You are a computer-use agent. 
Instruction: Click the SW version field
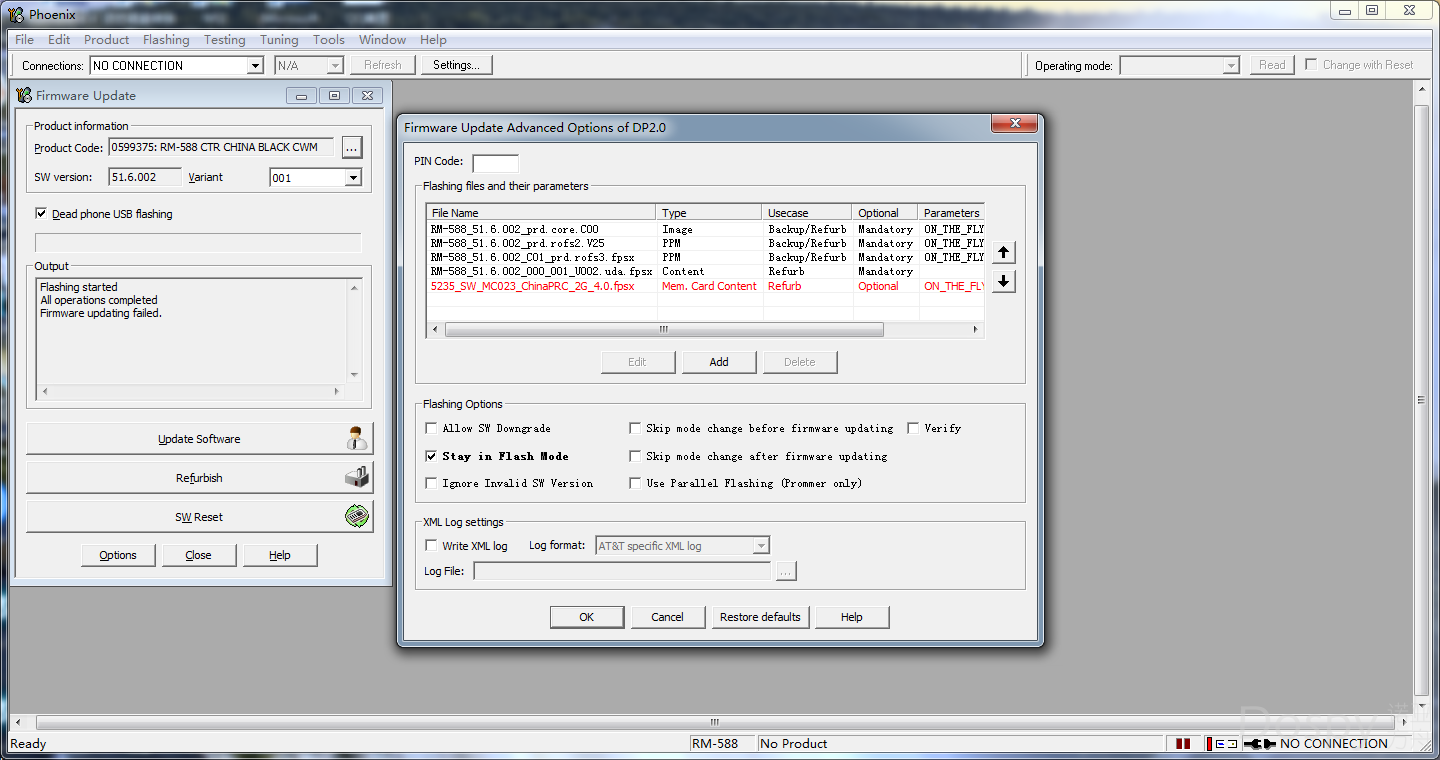pos(145,177)
